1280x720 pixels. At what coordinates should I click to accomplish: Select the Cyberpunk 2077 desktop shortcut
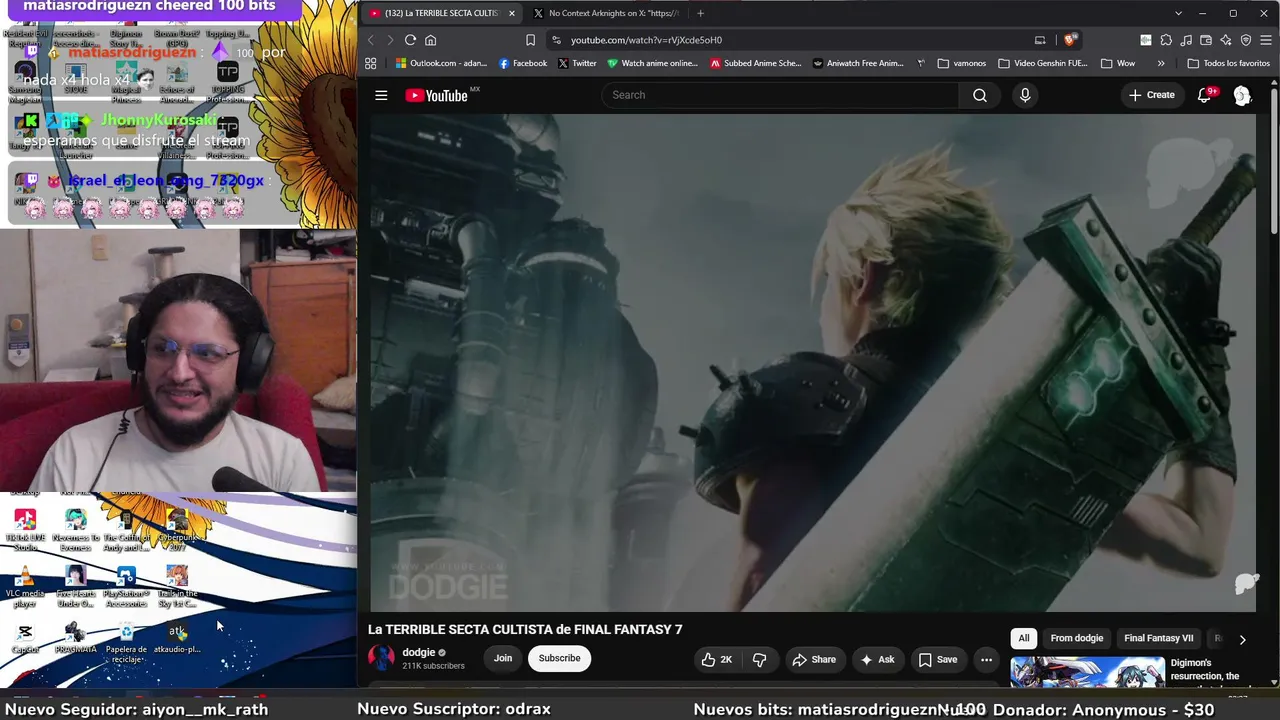(x=177, y=529)
